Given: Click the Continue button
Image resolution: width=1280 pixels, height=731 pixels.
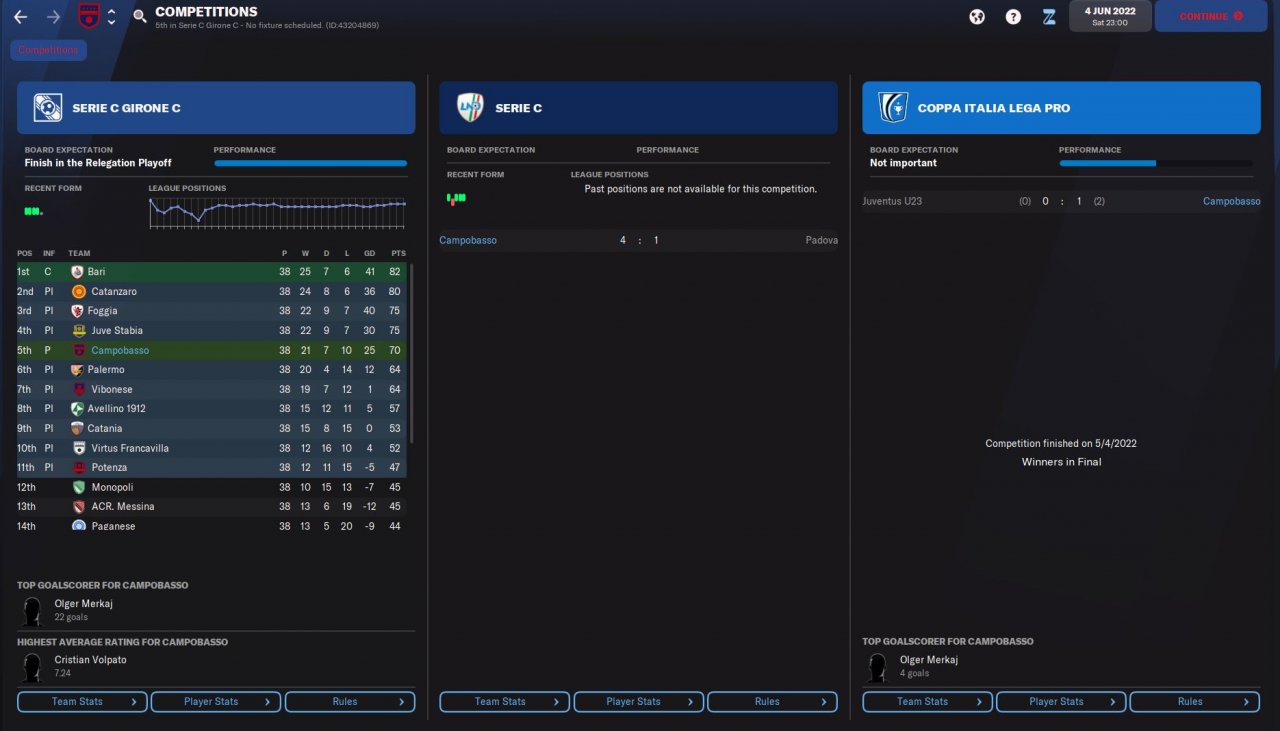Looking at the screenshot, I should point(1210,16).
